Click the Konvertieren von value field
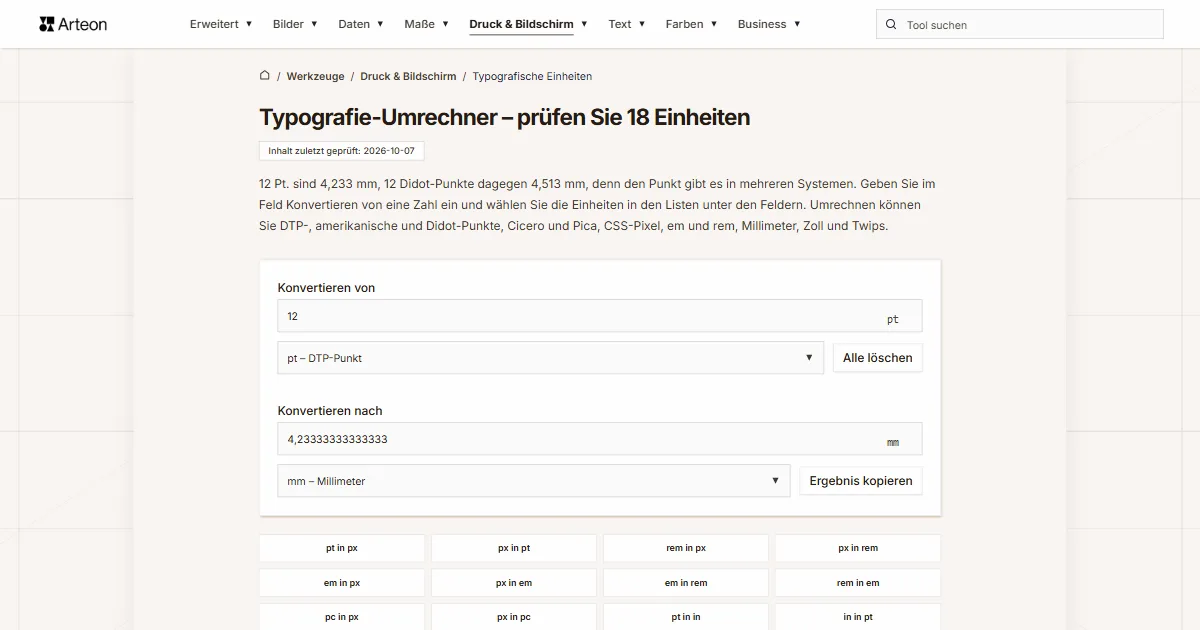 tap(599, 316)
